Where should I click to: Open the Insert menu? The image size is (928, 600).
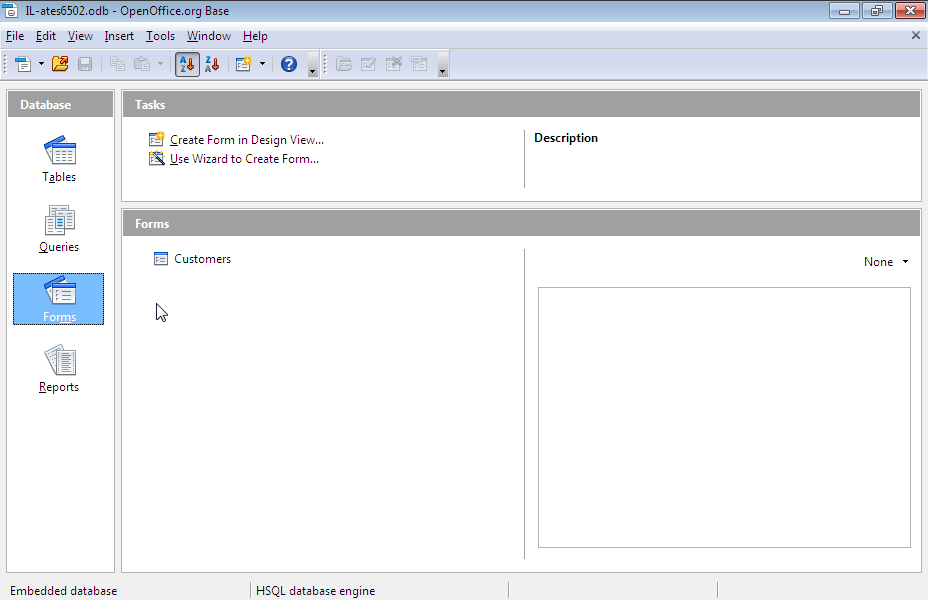point(119,36)
